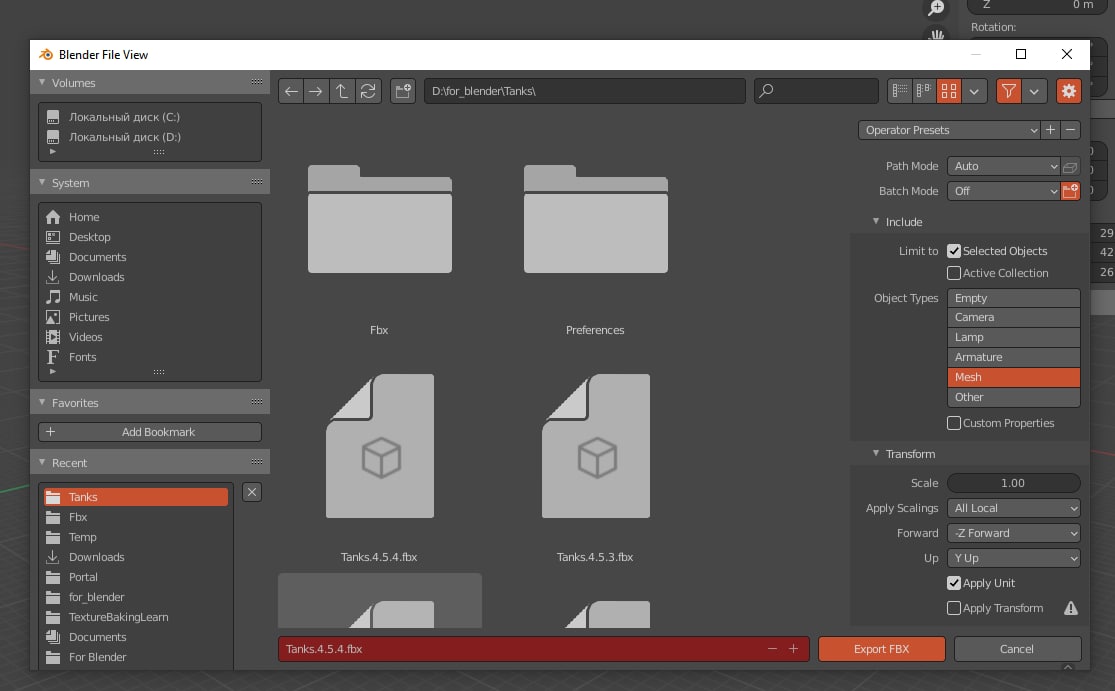
Task: Toggle Camera object type
Action: [x=1014, y=317]
